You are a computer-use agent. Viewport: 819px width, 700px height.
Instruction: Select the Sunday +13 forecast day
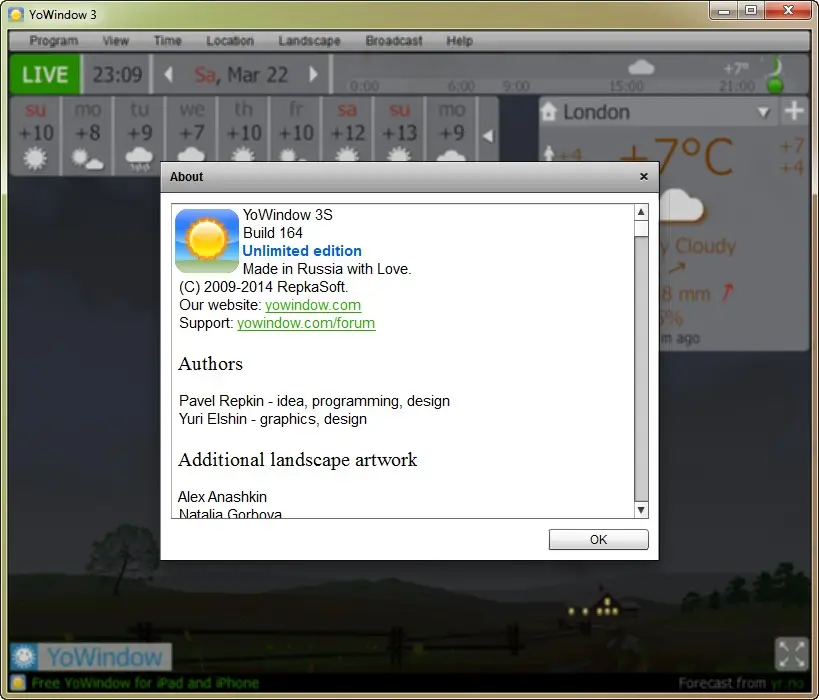(x=400, y=131)
